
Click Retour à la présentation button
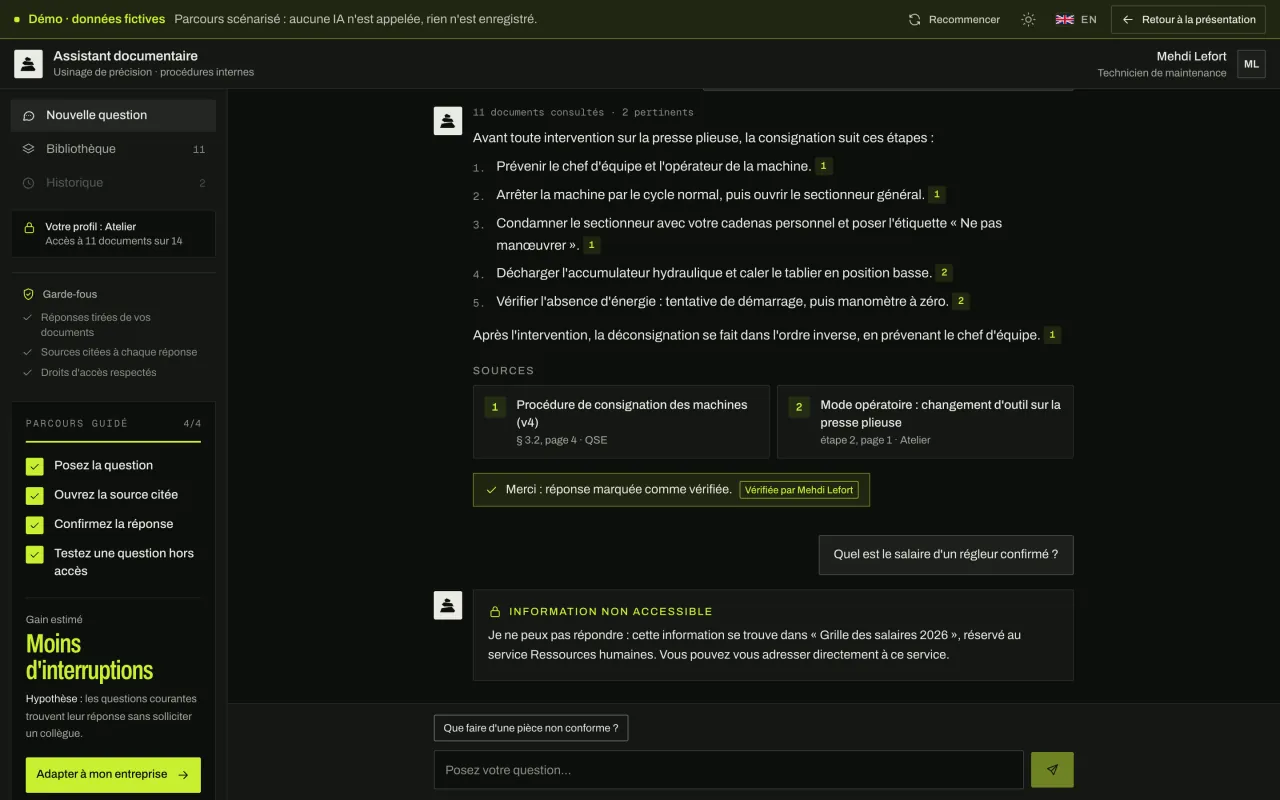click(x=1189, y=19)
